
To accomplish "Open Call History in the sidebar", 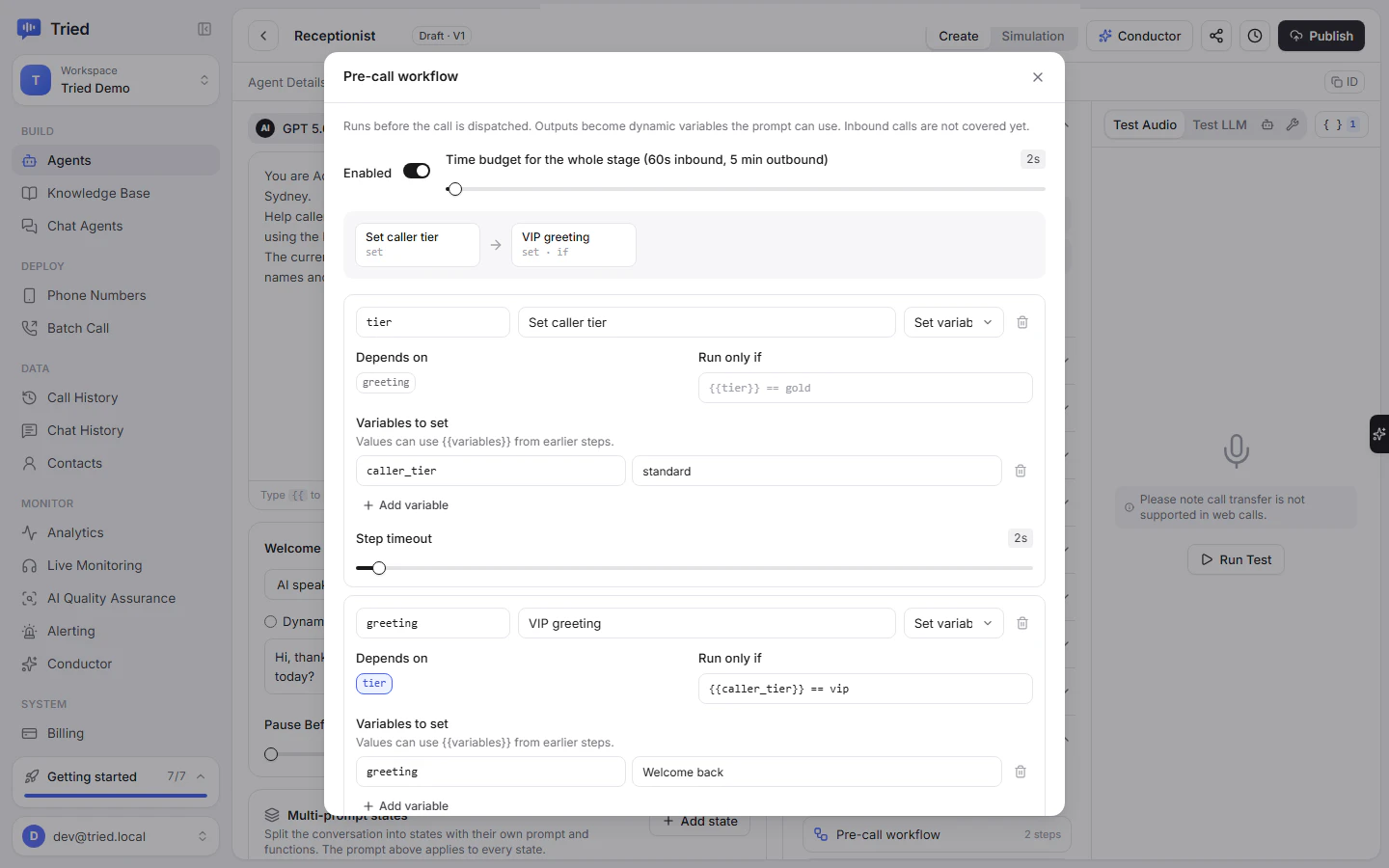I will click(x=116, y=397).
